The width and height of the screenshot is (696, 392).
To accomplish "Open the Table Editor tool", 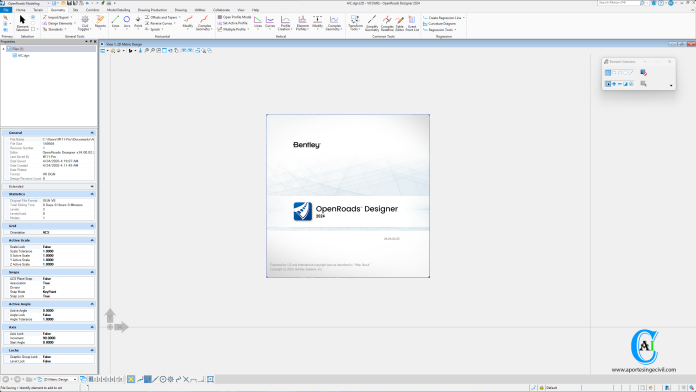I will click(399, 23).
